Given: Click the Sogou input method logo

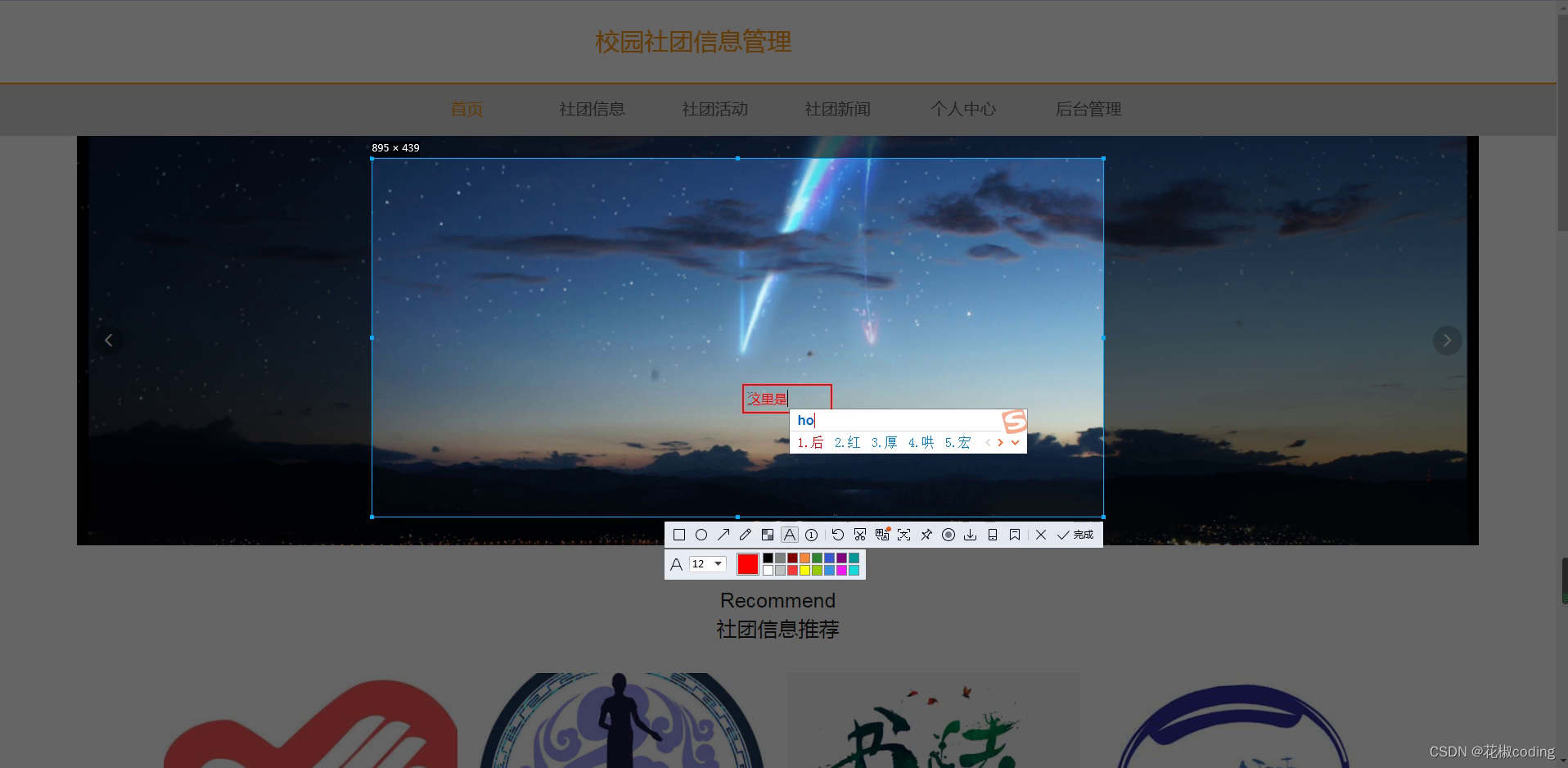Looking at the screenshot, I should pyautogui.click(x=1013, y=422).
